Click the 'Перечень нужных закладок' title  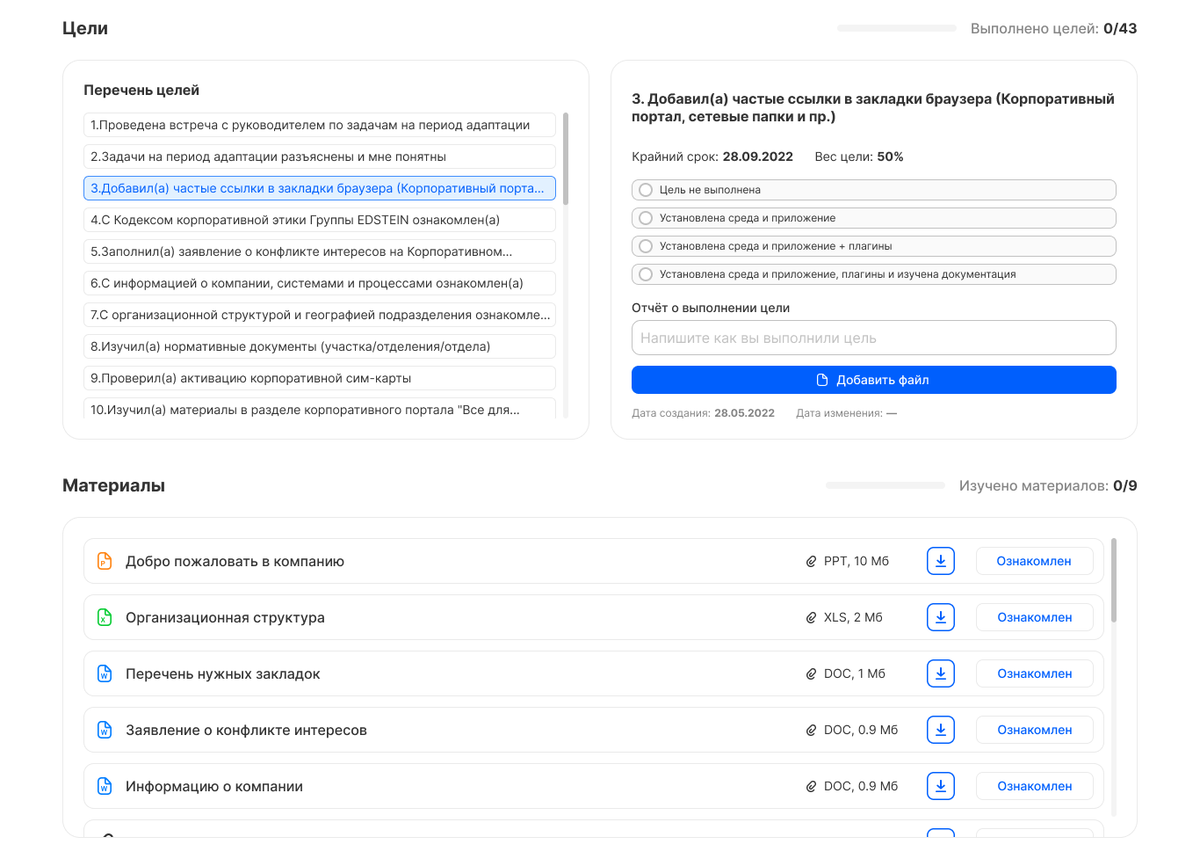[223, 674]
